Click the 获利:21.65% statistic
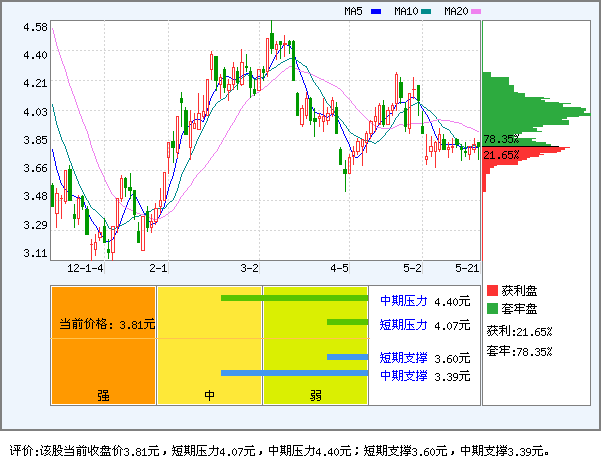The image size is (601, 456). pyautogui.click(x=519, y=331)
